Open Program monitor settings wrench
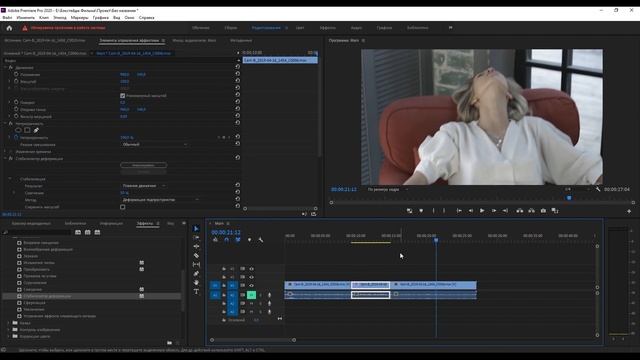 point(598,189)
